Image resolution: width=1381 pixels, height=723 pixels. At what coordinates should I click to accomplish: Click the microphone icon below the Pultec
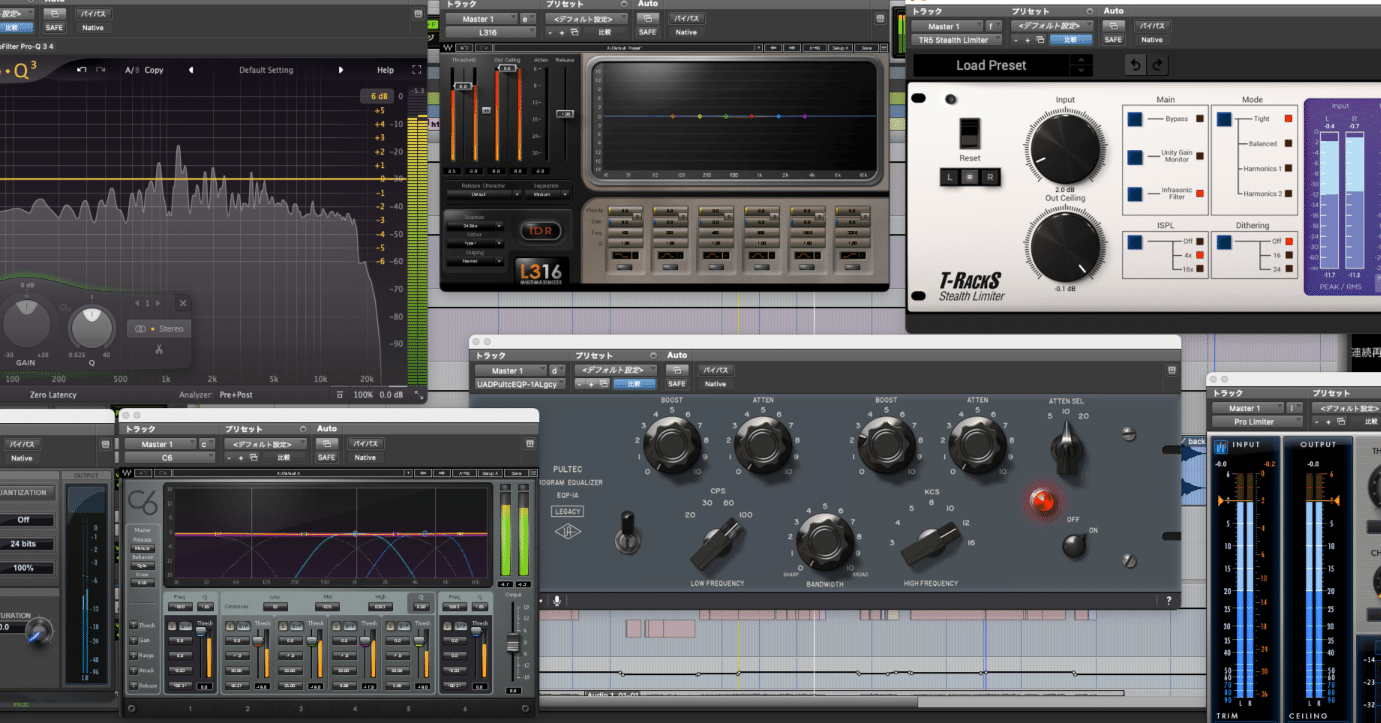pos(557,600)
